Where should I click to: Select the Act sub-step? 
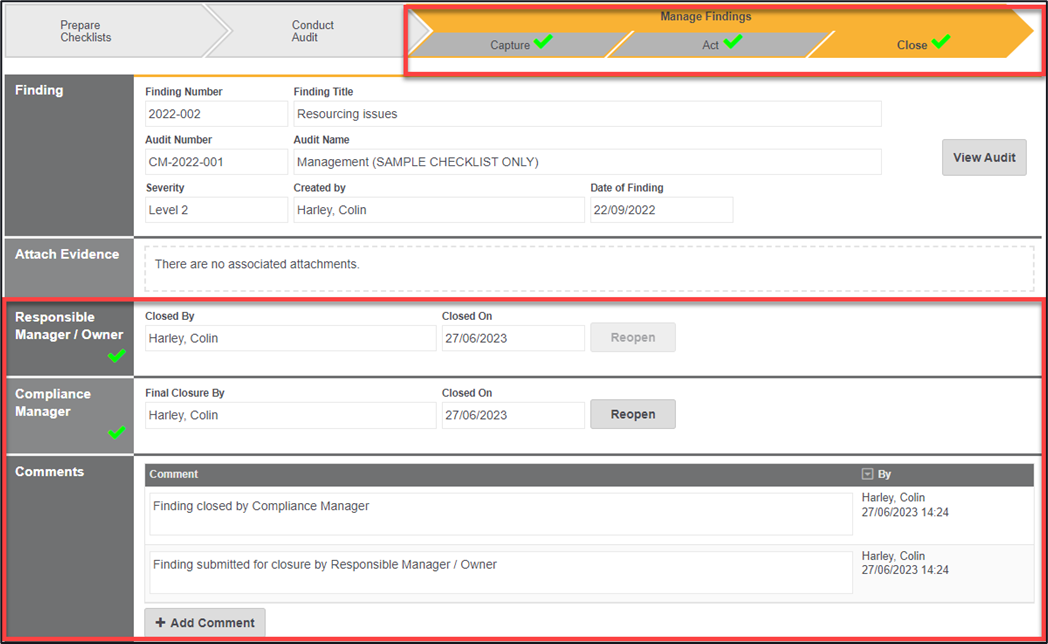710,45
